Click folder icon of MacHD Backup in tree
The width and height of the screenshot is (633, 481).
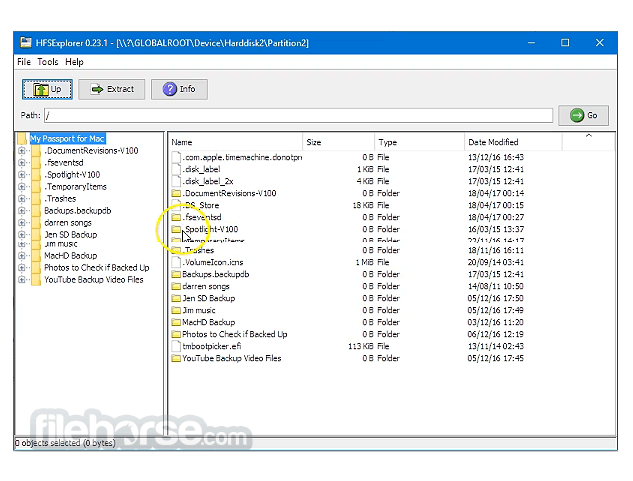pyautogui.click(x=36, y=256)
